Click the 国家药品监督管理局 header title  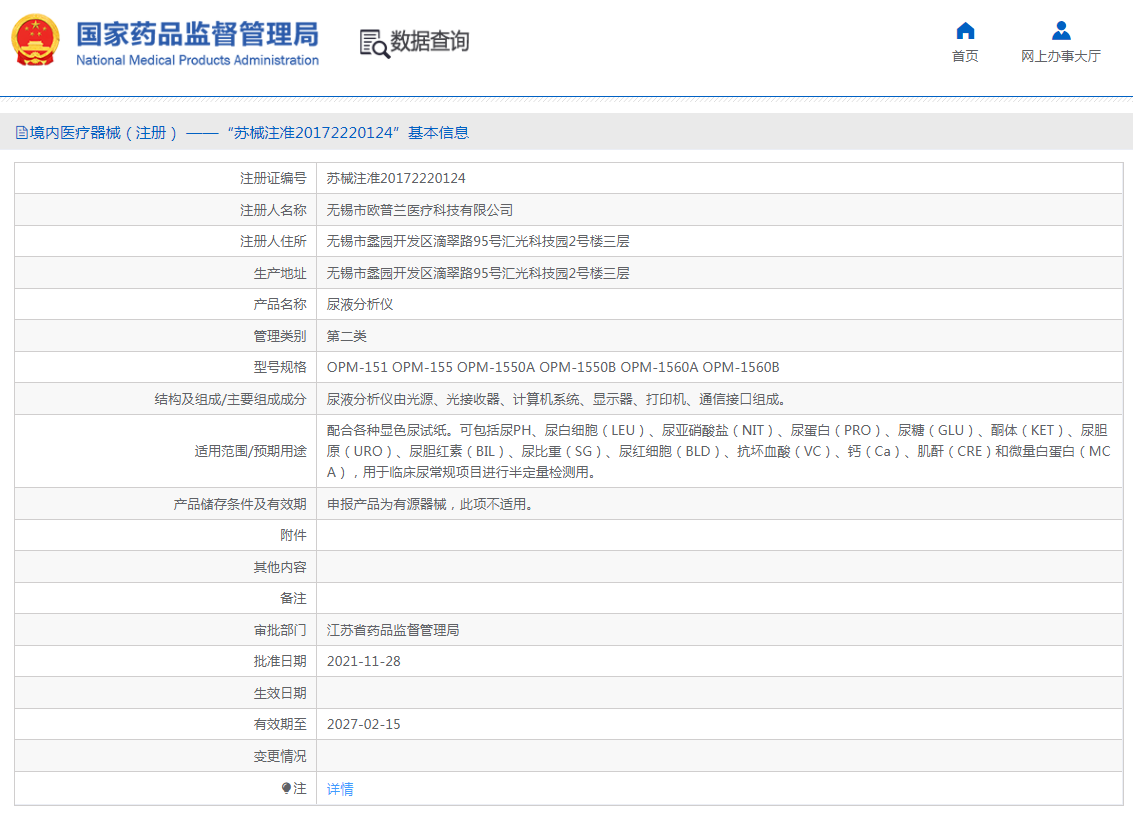196,35
